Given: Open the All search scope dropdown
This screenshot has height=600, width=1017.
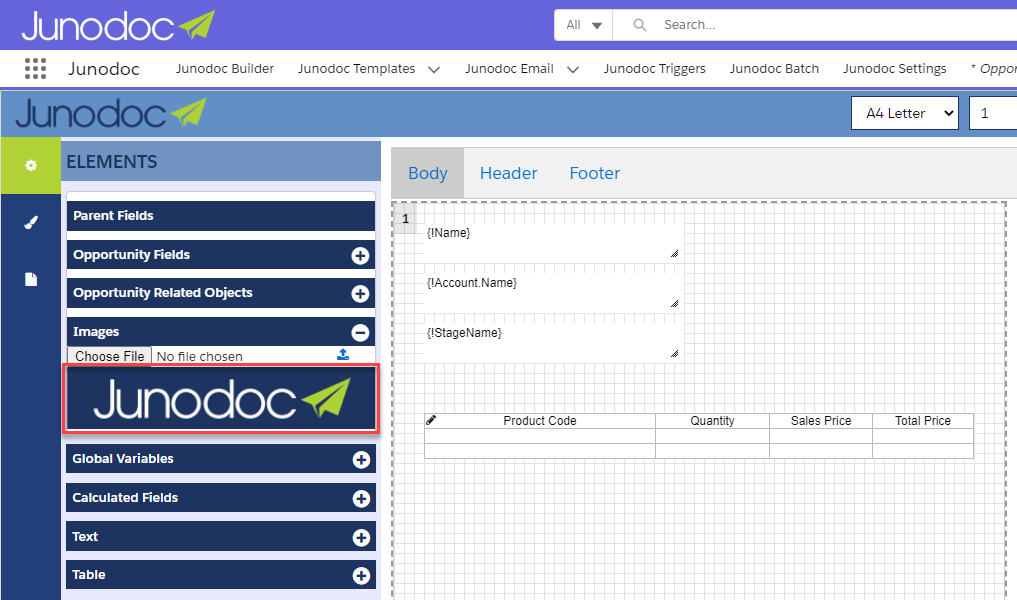Looking at the screenshot, I should coord(583,25).
